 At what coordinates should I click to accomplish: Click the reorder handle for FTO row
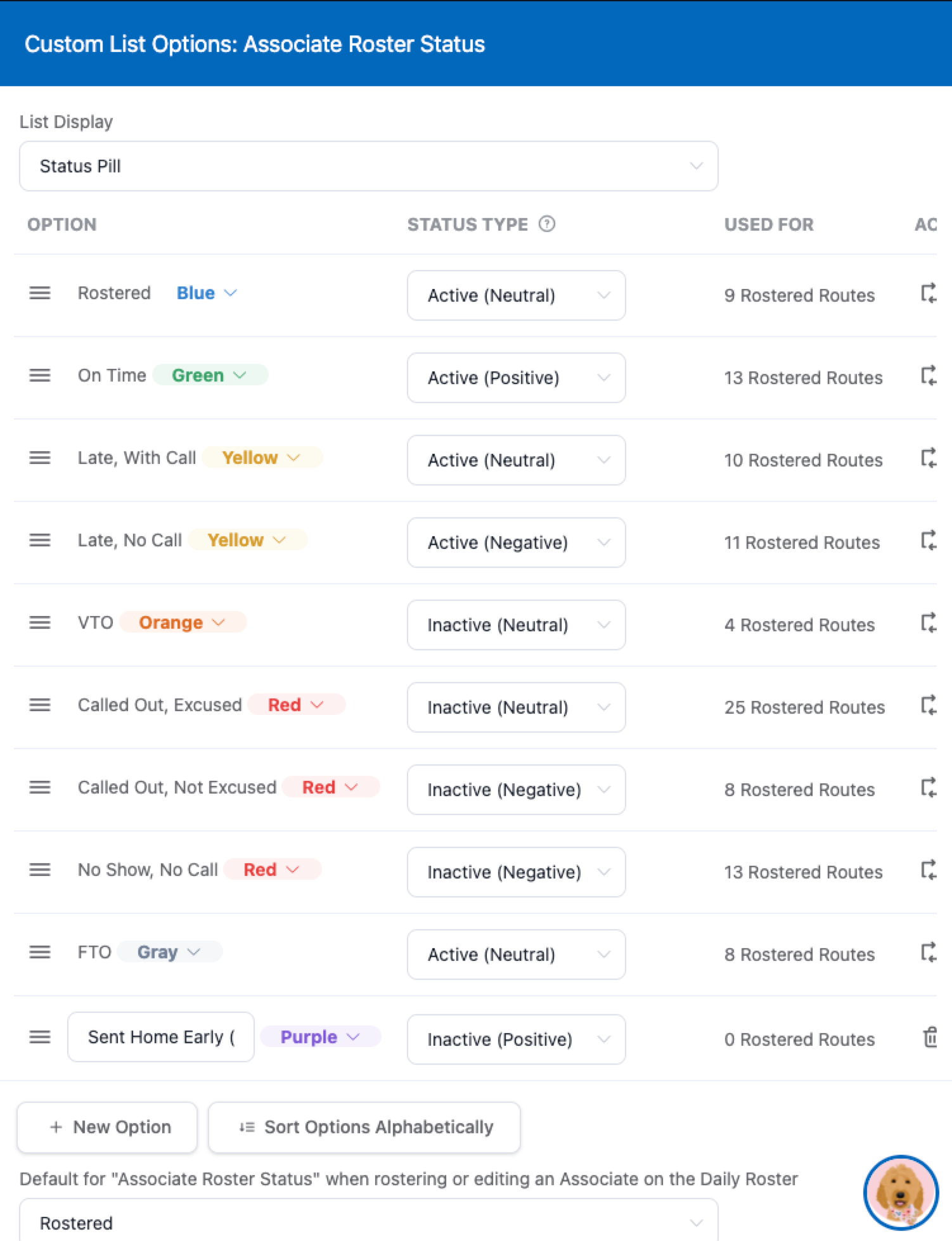click(40, 952)
